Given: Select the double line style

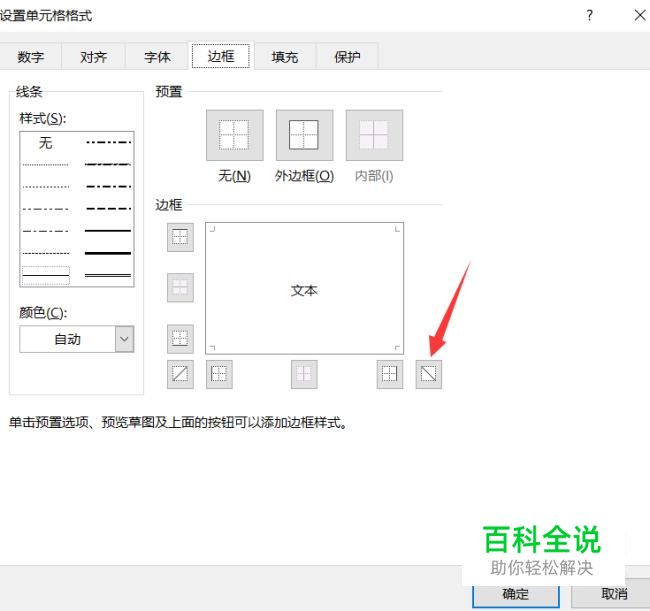Looking at the screenshot, I should 108,275.
